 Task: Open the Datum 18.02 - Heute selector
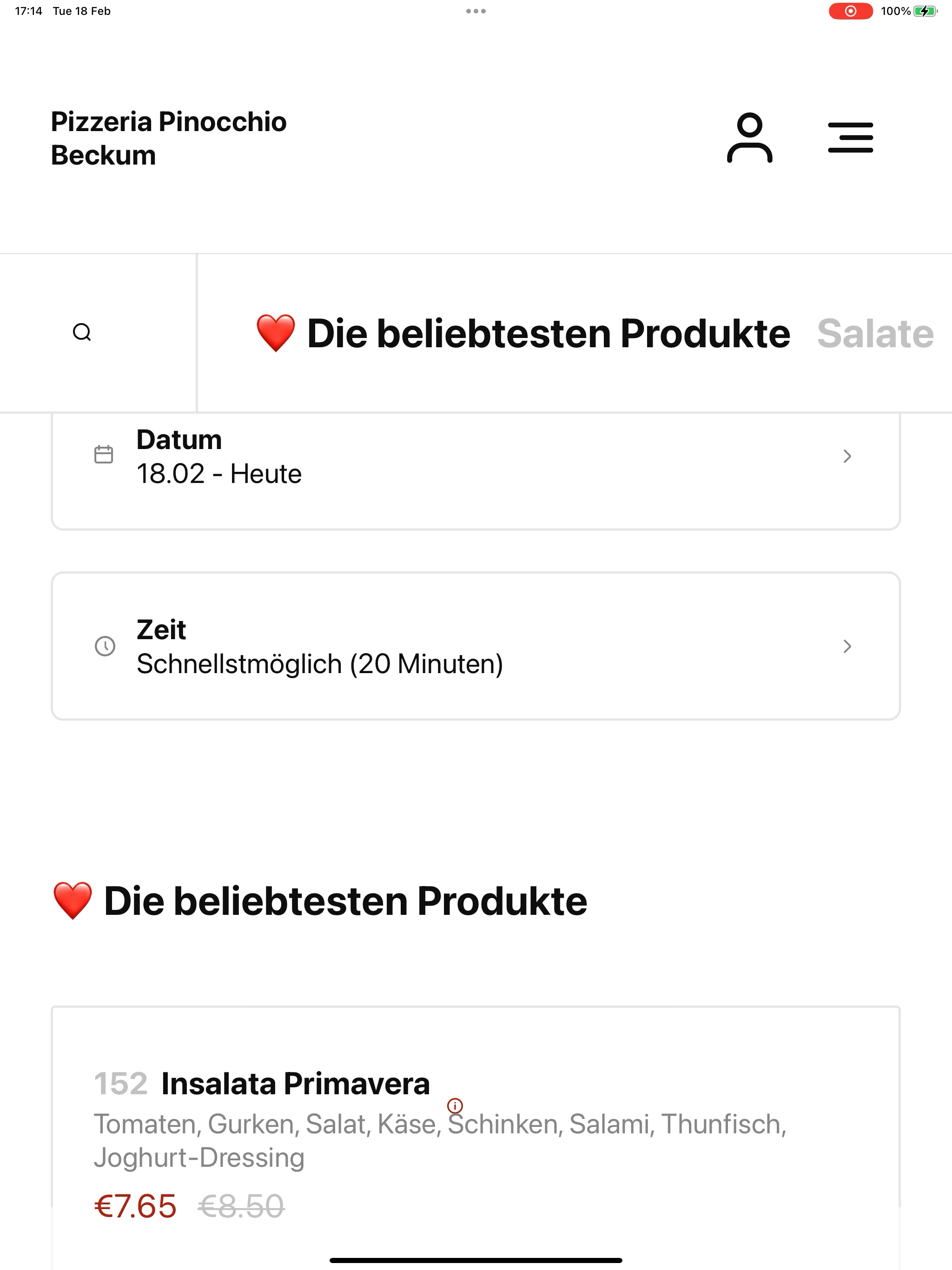(x=476, y=471)
